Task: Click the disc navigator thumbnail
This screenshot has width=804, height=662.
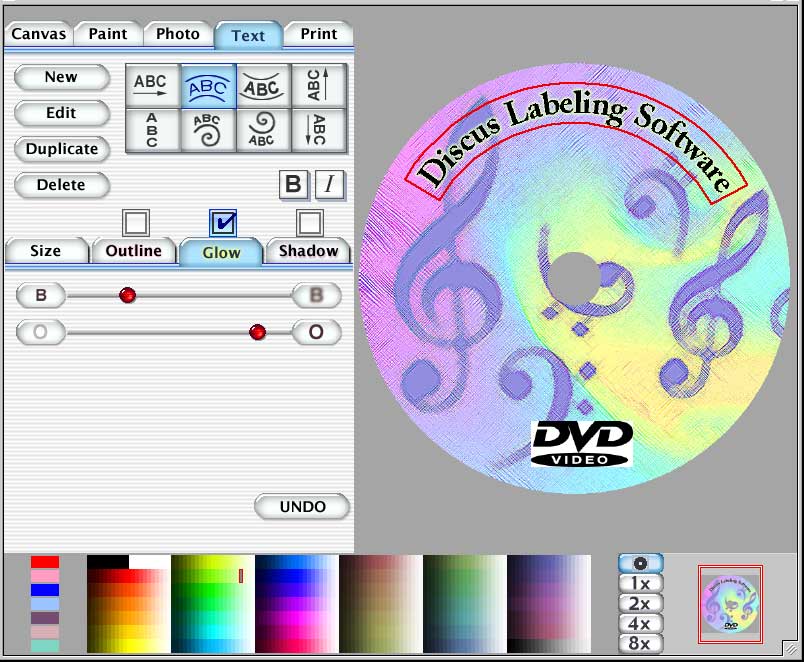Action: click(x=730, y=604)
